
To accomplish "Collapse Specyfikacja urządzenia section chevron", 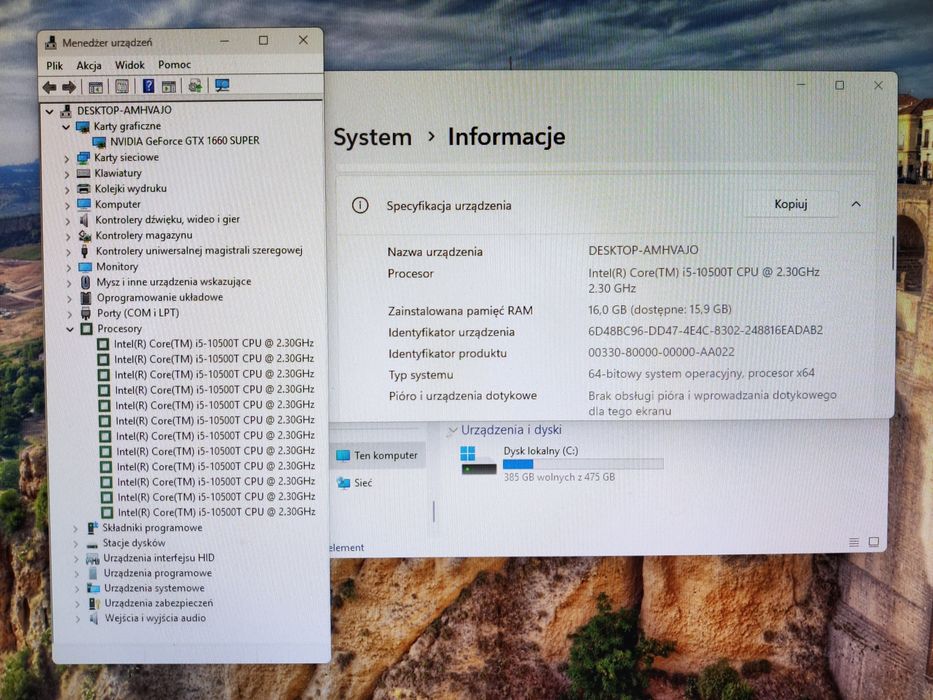I will 856,204.
